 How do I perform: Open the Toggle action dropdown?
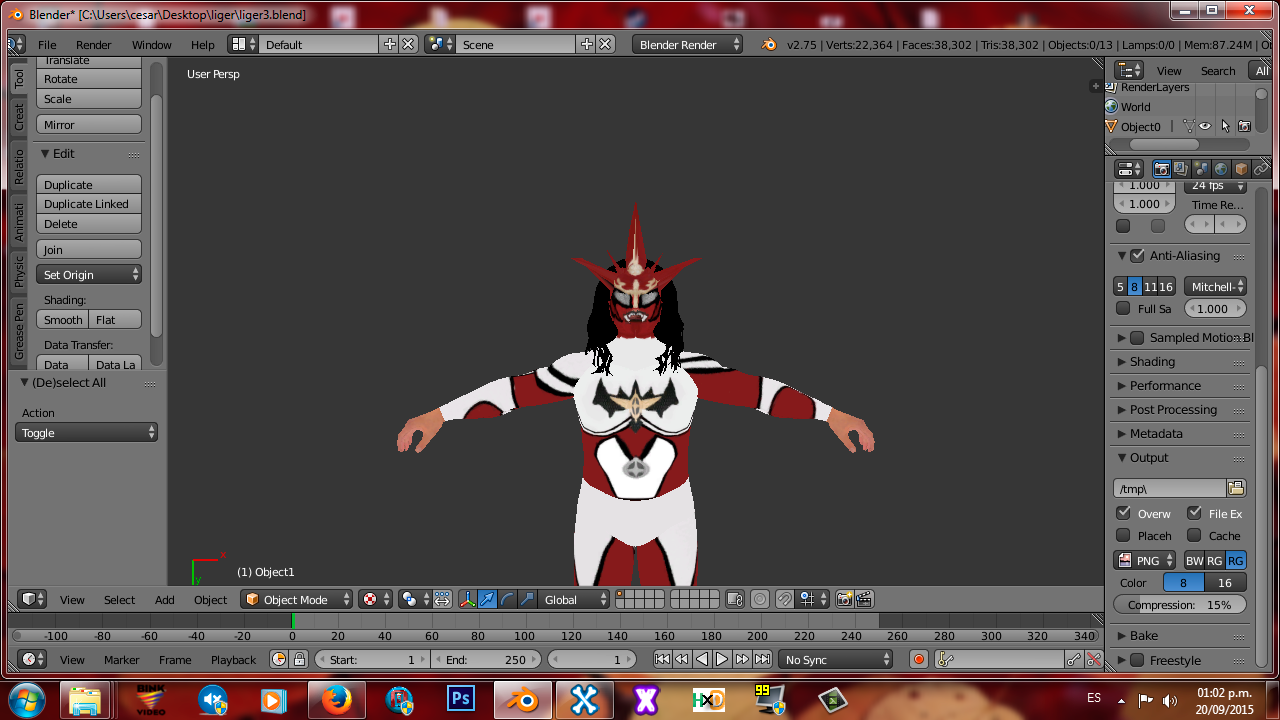87,433
